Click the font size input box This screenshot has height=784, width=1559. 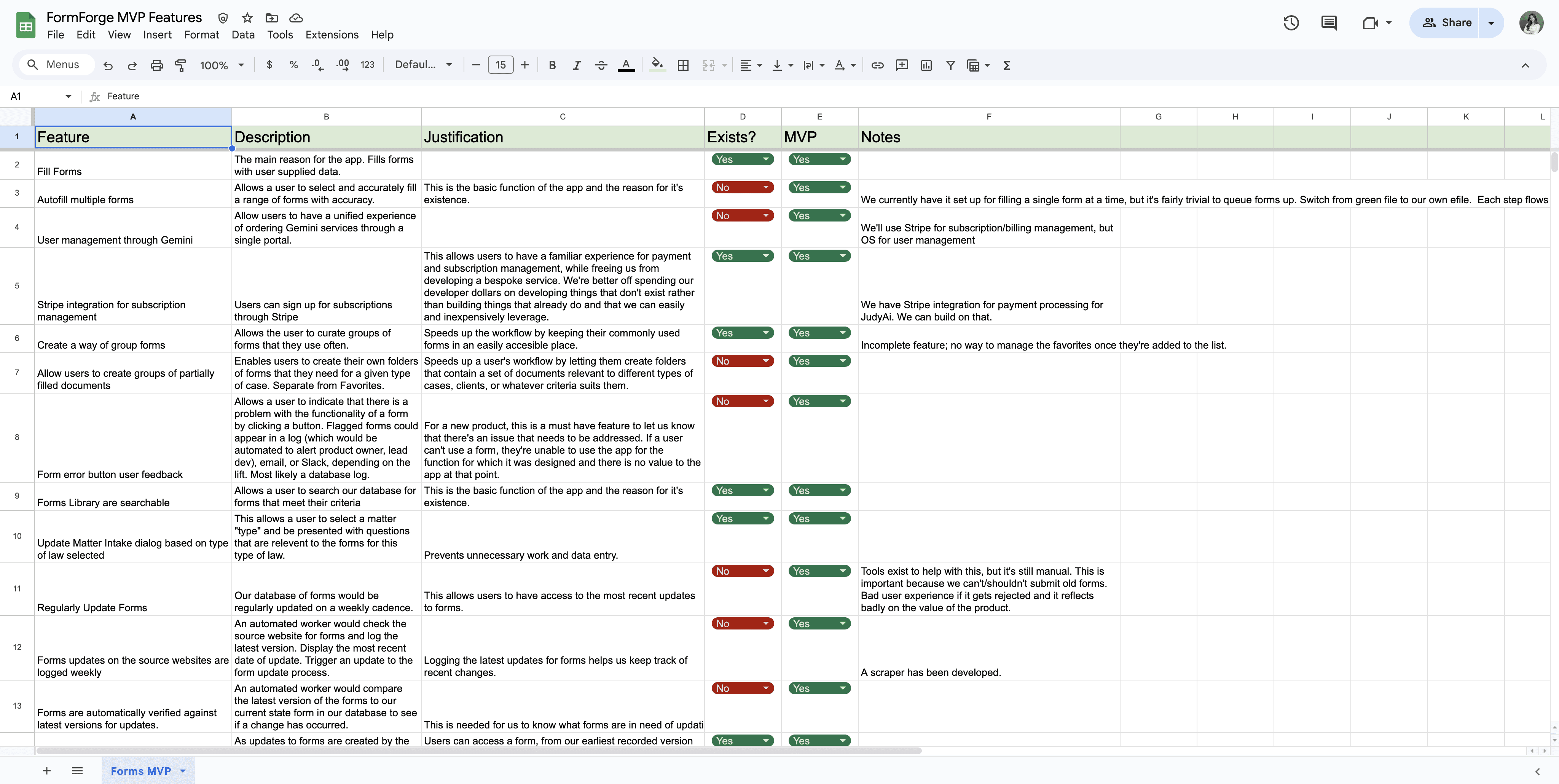(500, 65)
